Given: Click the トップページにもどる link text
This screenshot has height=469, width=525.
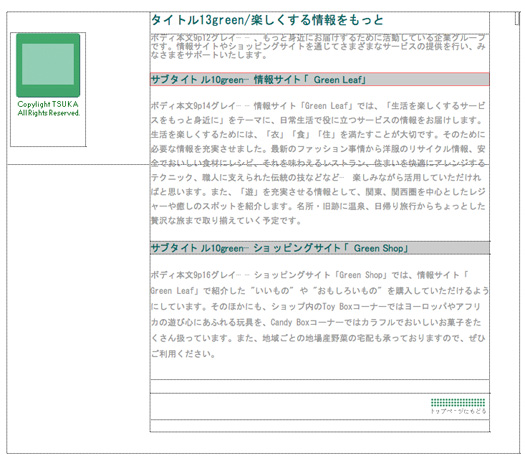Looking at the screenshot, I should 458,411.
